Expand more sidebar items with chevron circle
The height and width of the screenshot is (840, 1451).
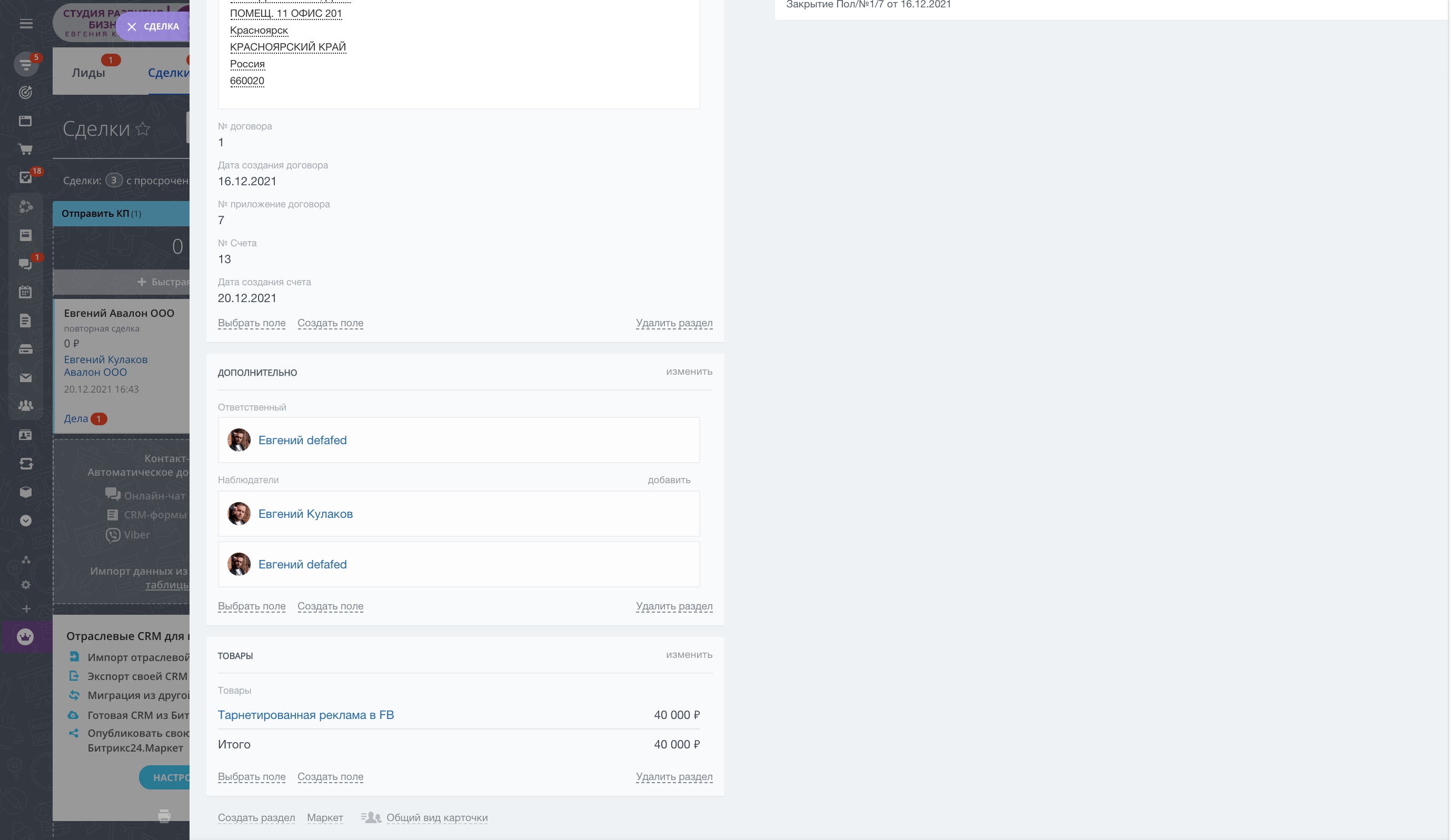(25, 521)
